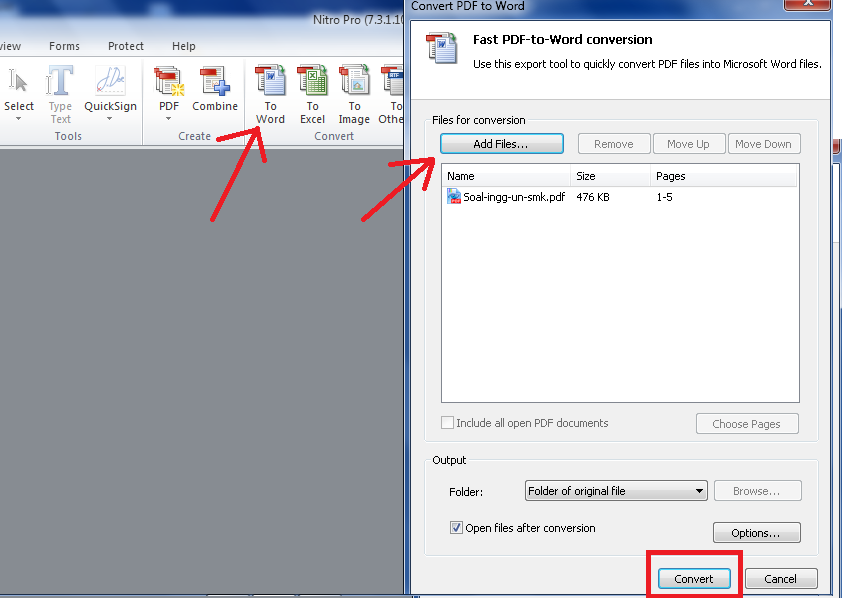Click the Convert button

[x=694, y=579]
